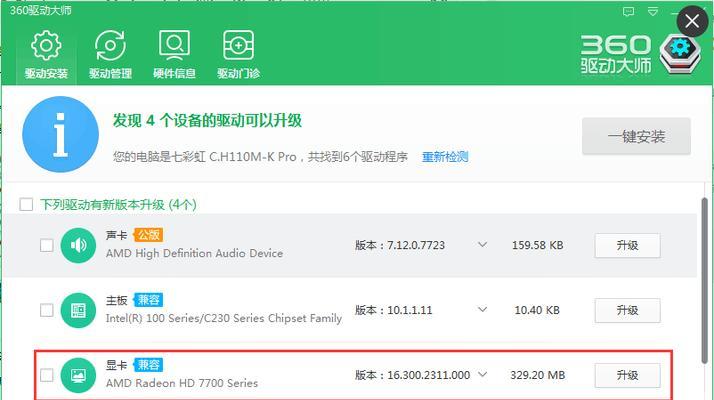The image size is (714, 400).
Task: Click the 159.58 KB size value
Action: pos(537,245)
